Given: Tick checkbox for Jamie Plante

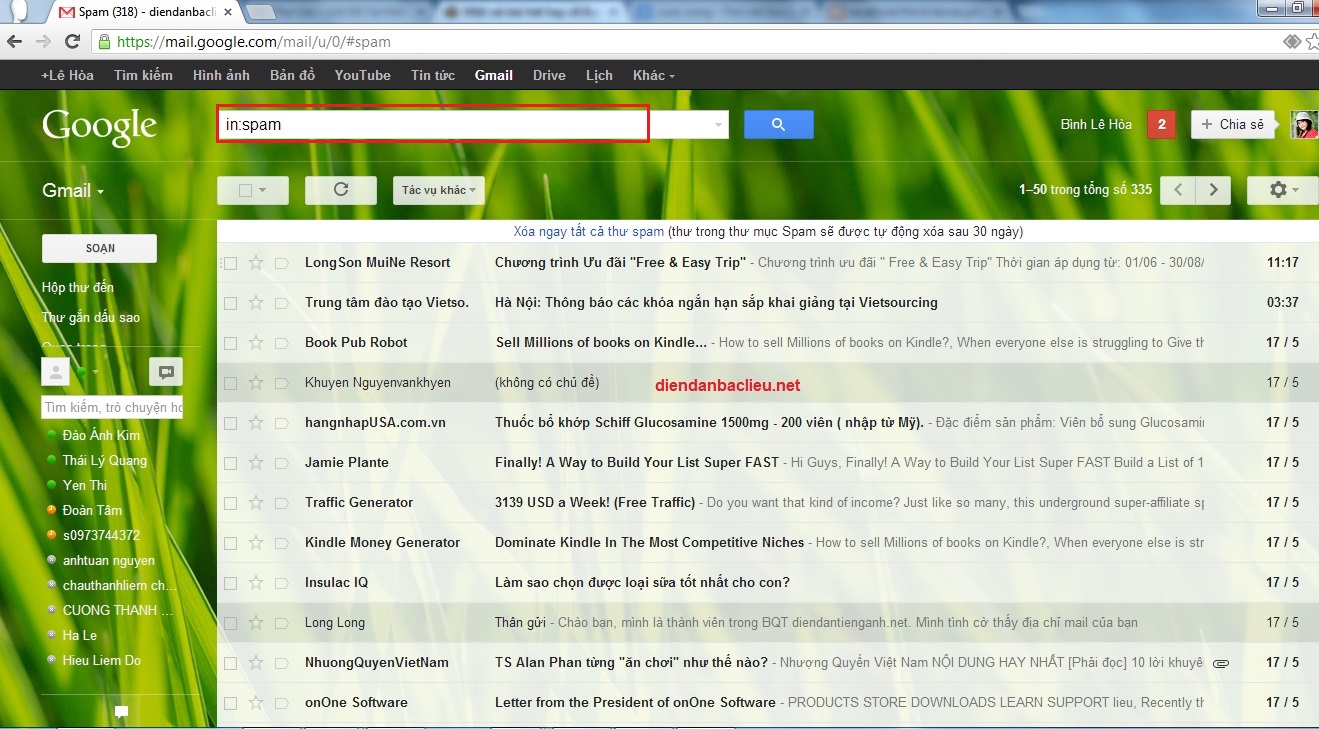Looking at the screenshot, I should 230,463.
